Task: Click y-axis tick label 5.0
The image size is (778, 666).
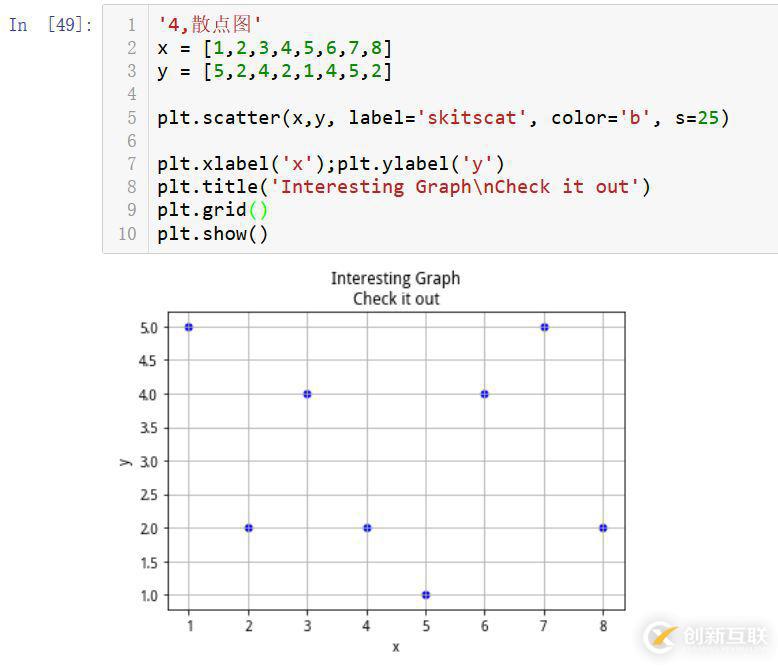Action: point(148,328)
